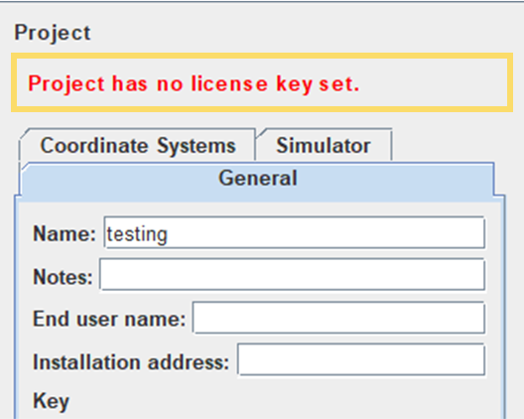This screenshot has width=524, height=419.
Task: Click into the Name text field
Action: point(294,233)
